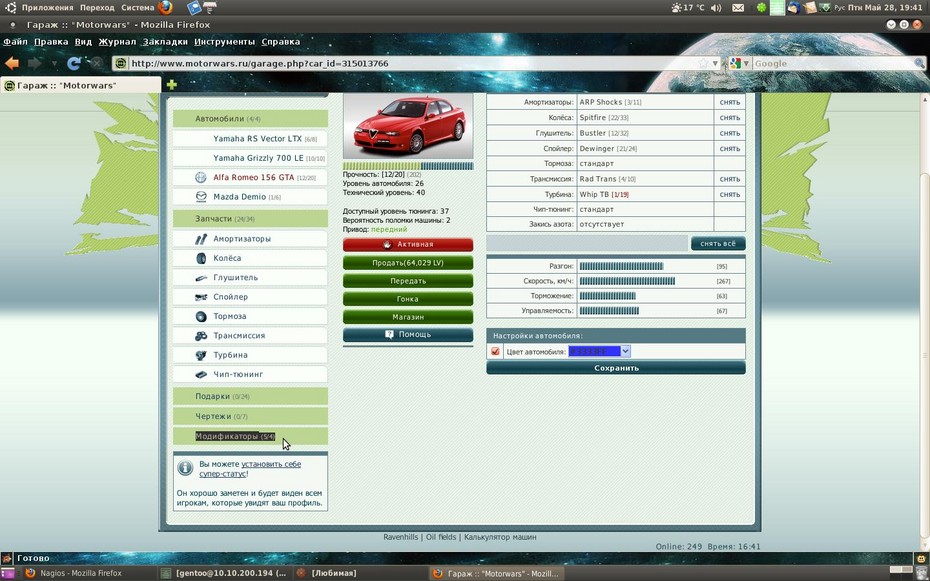930x581 pixels.
Task: Click the Передать button
Action: coord(408,281)
